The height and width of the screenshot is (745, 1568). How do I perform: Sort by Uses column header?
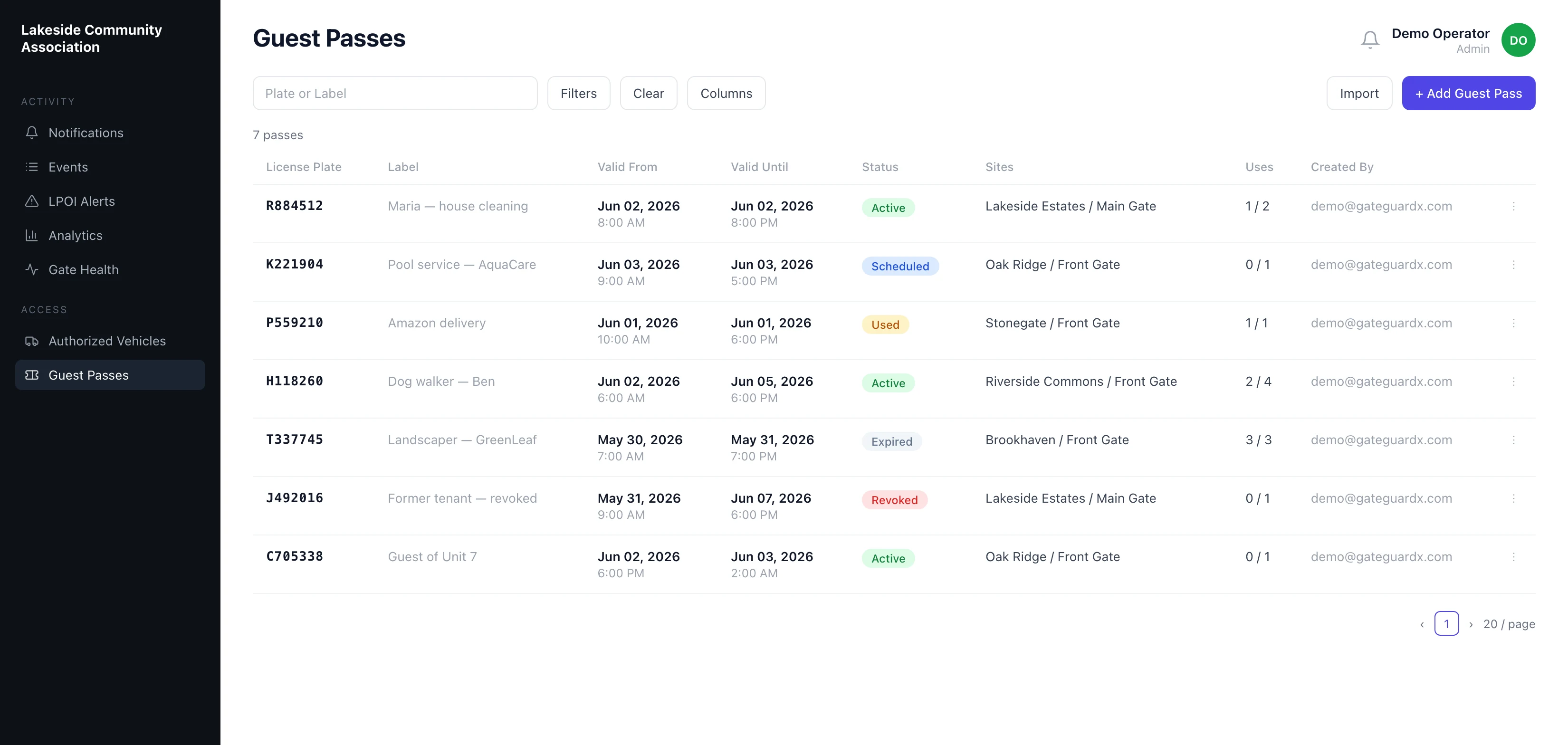(1259, 167)
